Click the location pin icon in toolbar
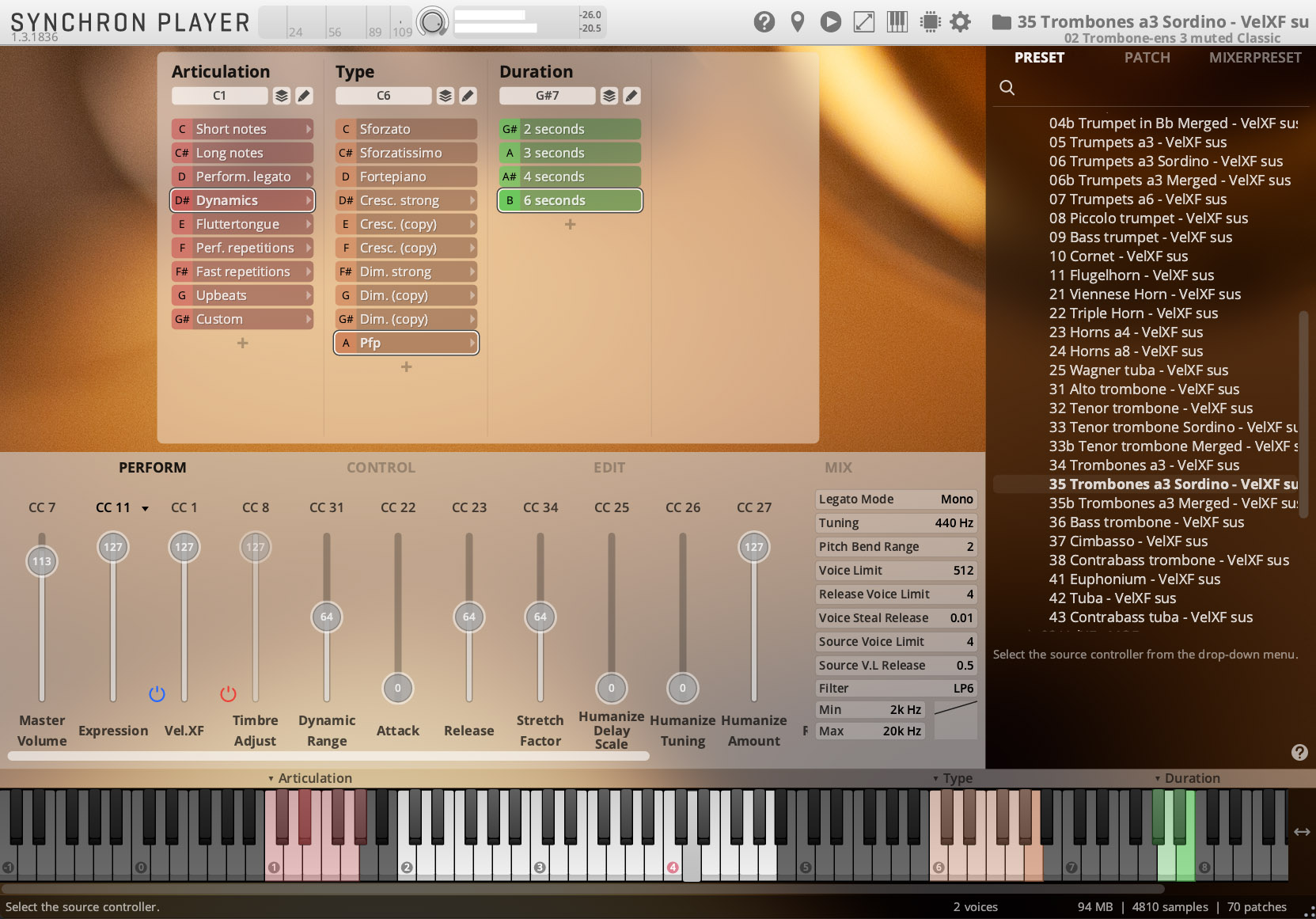 click(x=798, y=22)
